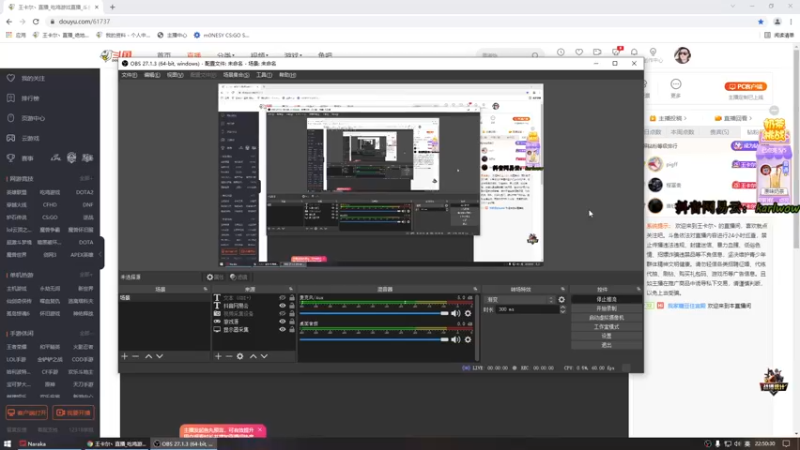Click the start recording button in Controls
Image resolution: width=800 pixels, height=450 pixels.
(x=607, y=309)
